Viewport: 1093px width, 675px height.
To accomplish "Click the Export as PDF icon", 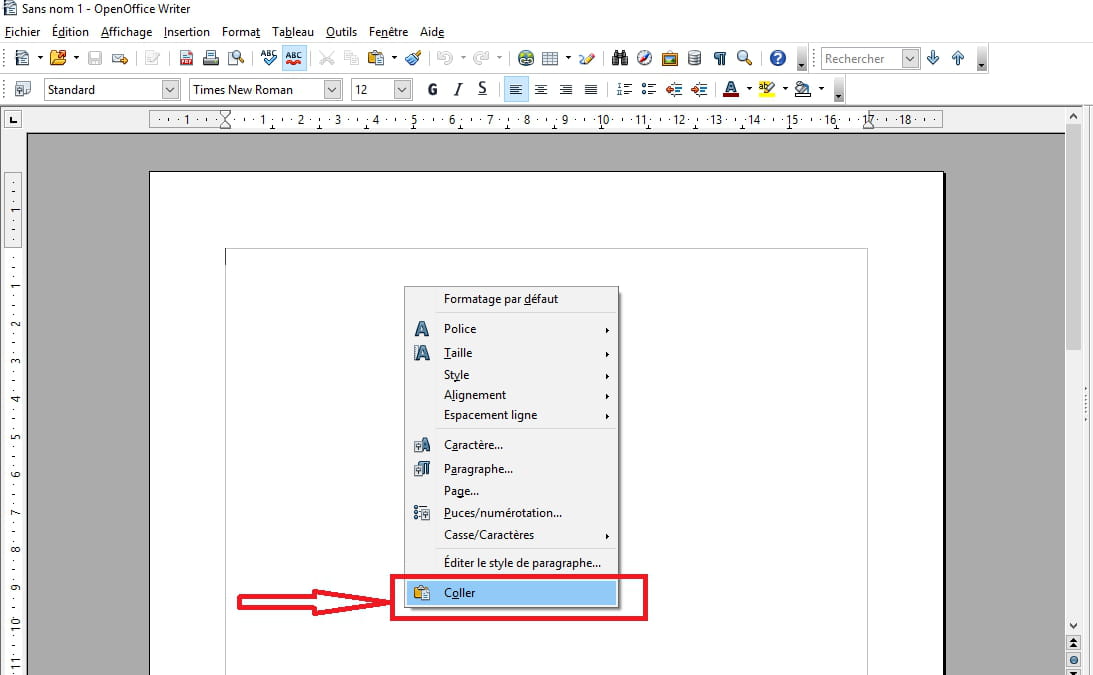I will [x=186, y=59].
